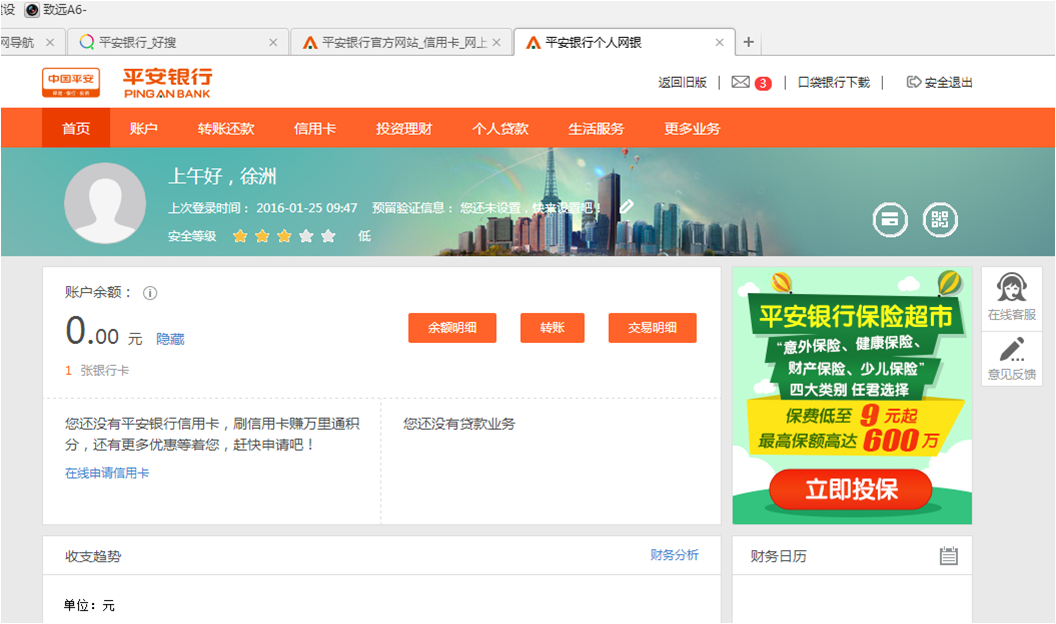
Task: Click the 转账 button
Action: click(x=552, y=328)
